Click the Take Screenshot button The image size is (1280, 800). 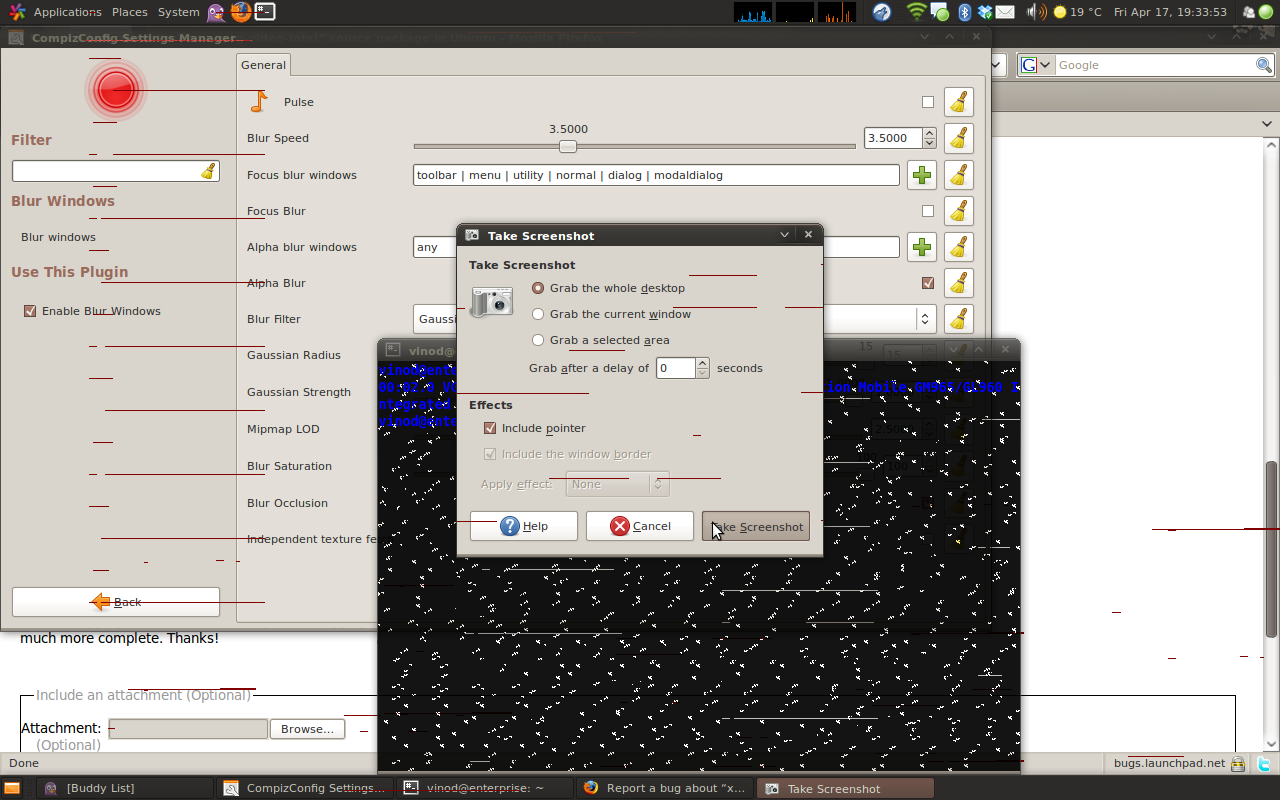[756, 526]
